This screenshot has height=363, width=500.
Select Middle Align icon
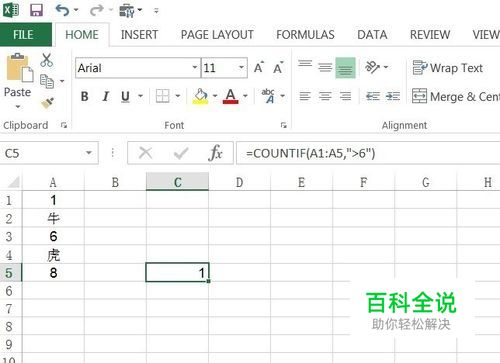tap(325, 68)
